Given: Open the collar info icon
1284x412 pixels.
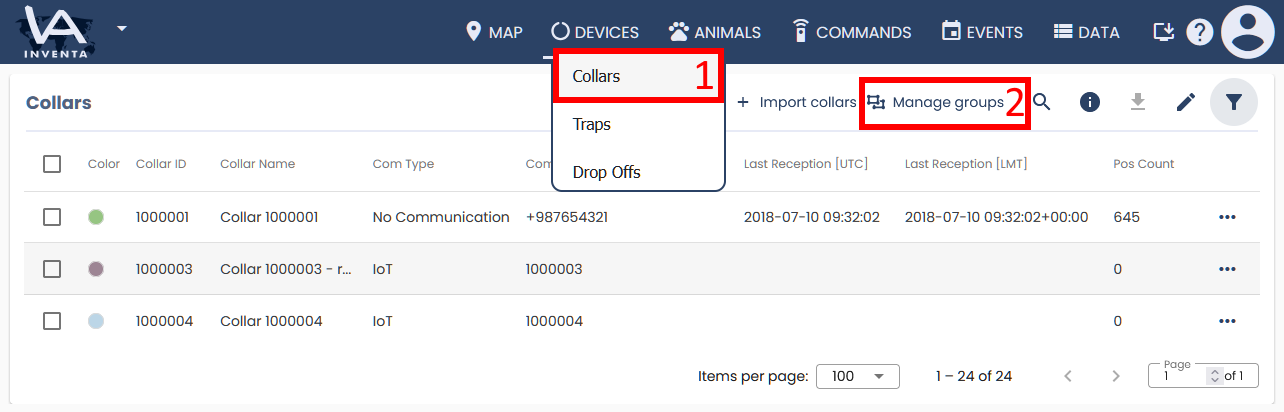Looking at the screenshot, I should pyautogui.click(x=1090, y=102).
